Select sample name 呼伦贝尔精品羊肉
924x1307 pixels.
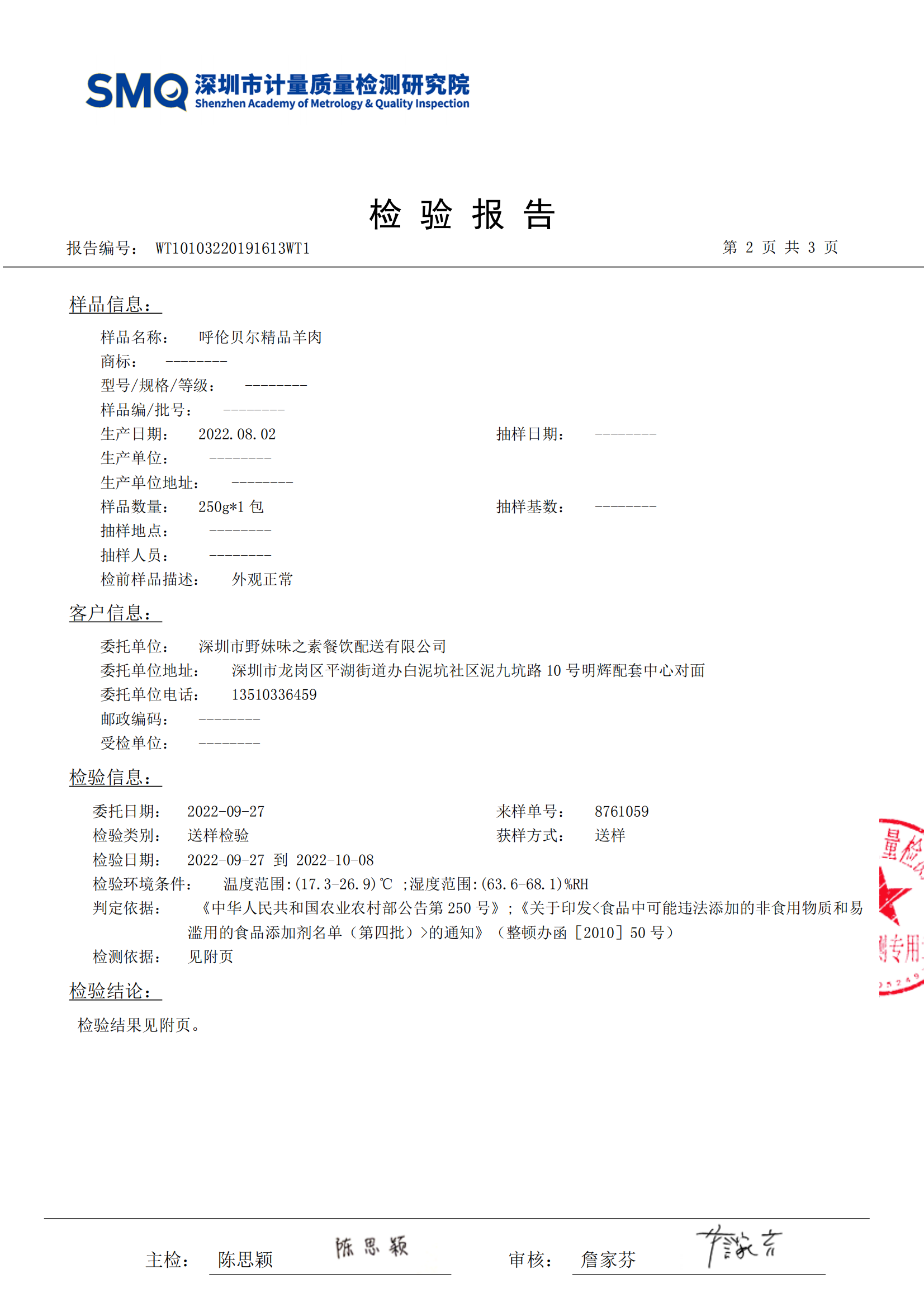(x=260, y=337)
